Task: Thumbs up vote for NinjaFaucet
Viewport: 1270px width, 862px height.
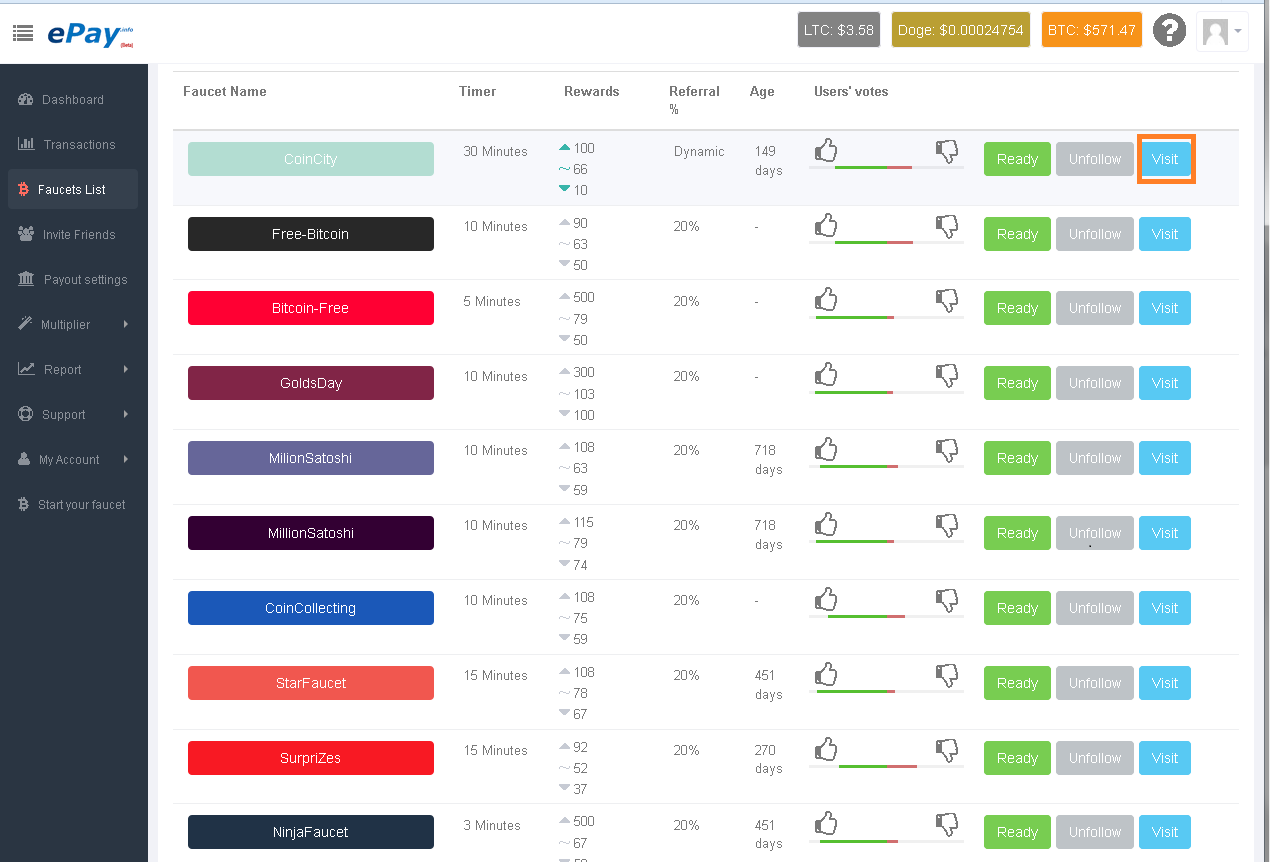Action: [x=826, y=824]
